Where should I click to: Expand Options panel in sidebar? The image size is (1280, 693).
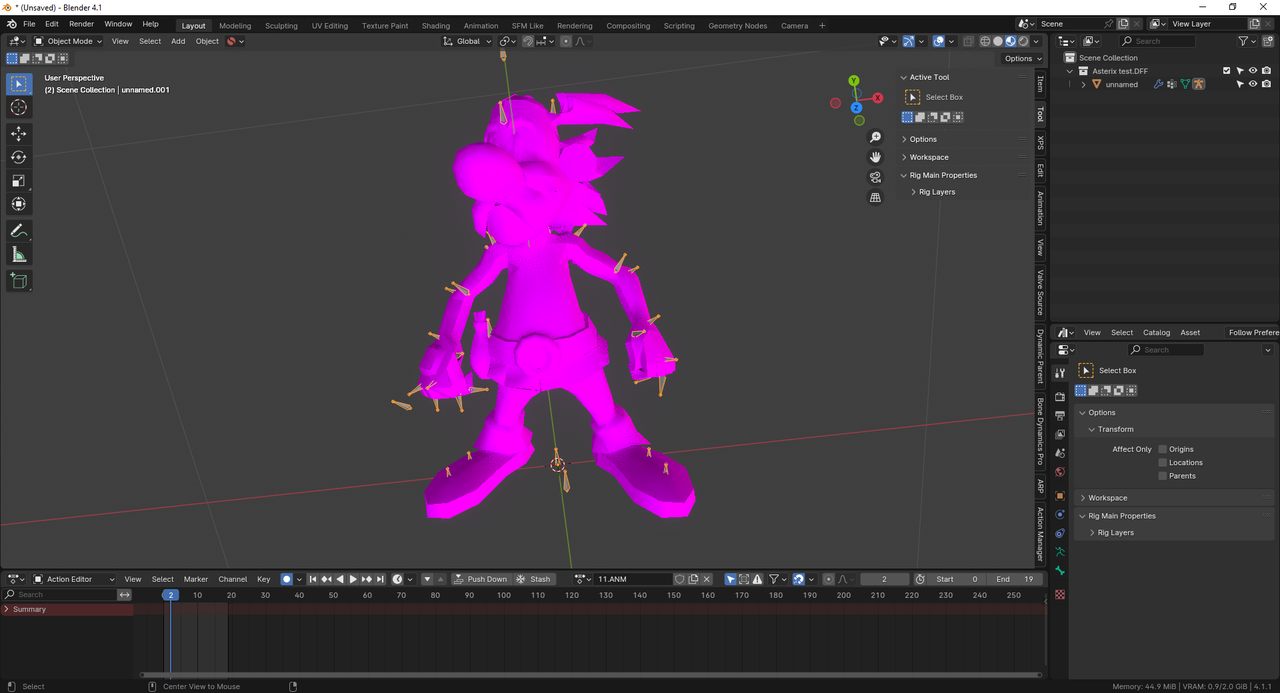pyautogui.click(x=923, y=139)
